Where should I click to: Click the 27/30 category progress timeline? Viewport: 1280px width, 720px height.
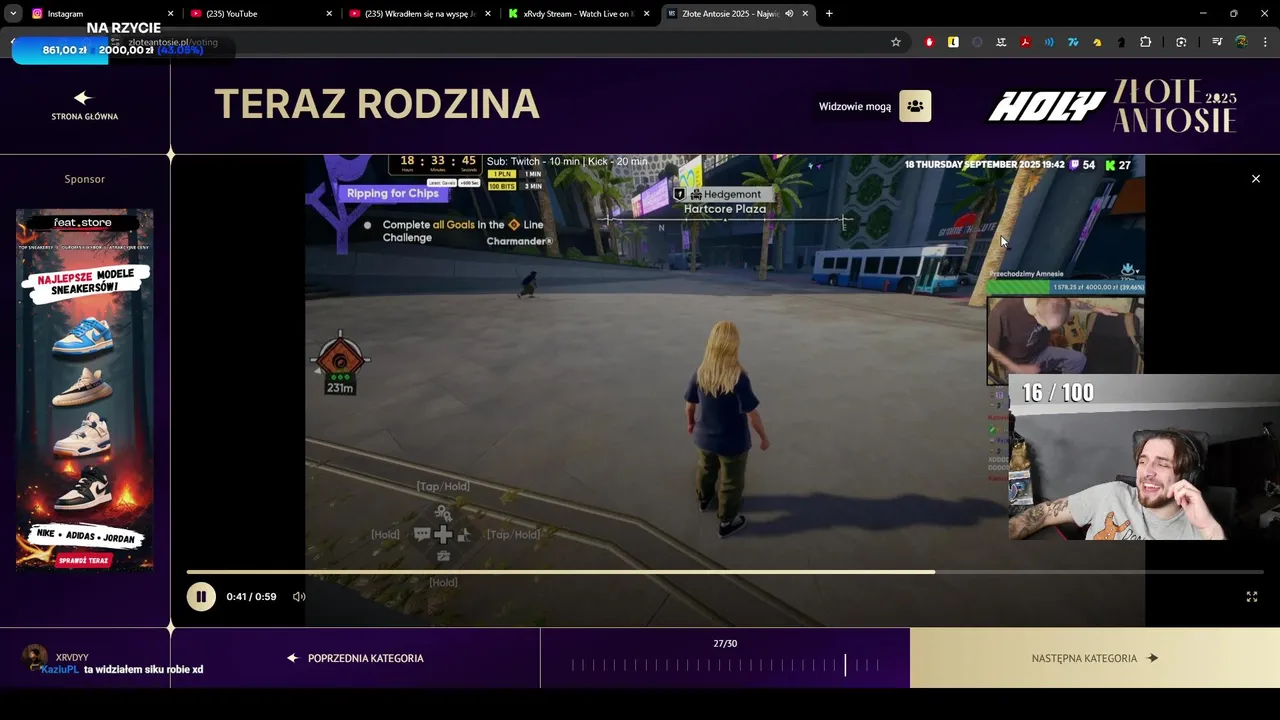tap(725, 665)
